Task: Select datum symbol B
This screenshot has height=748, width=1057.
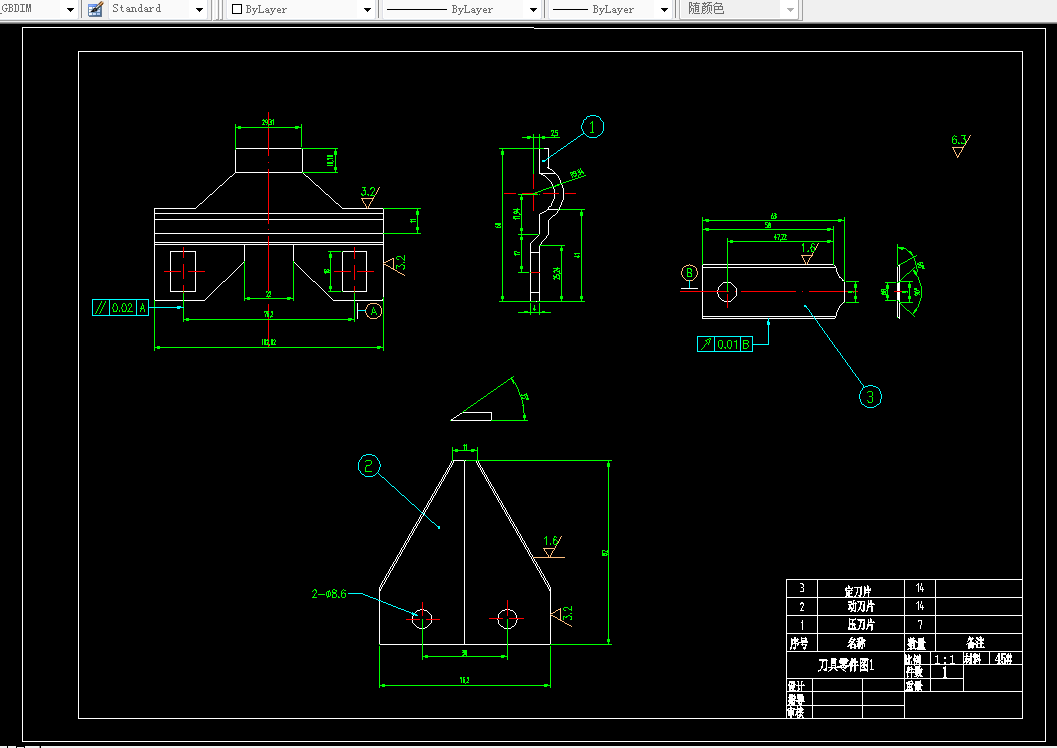Action: [689, 273]
